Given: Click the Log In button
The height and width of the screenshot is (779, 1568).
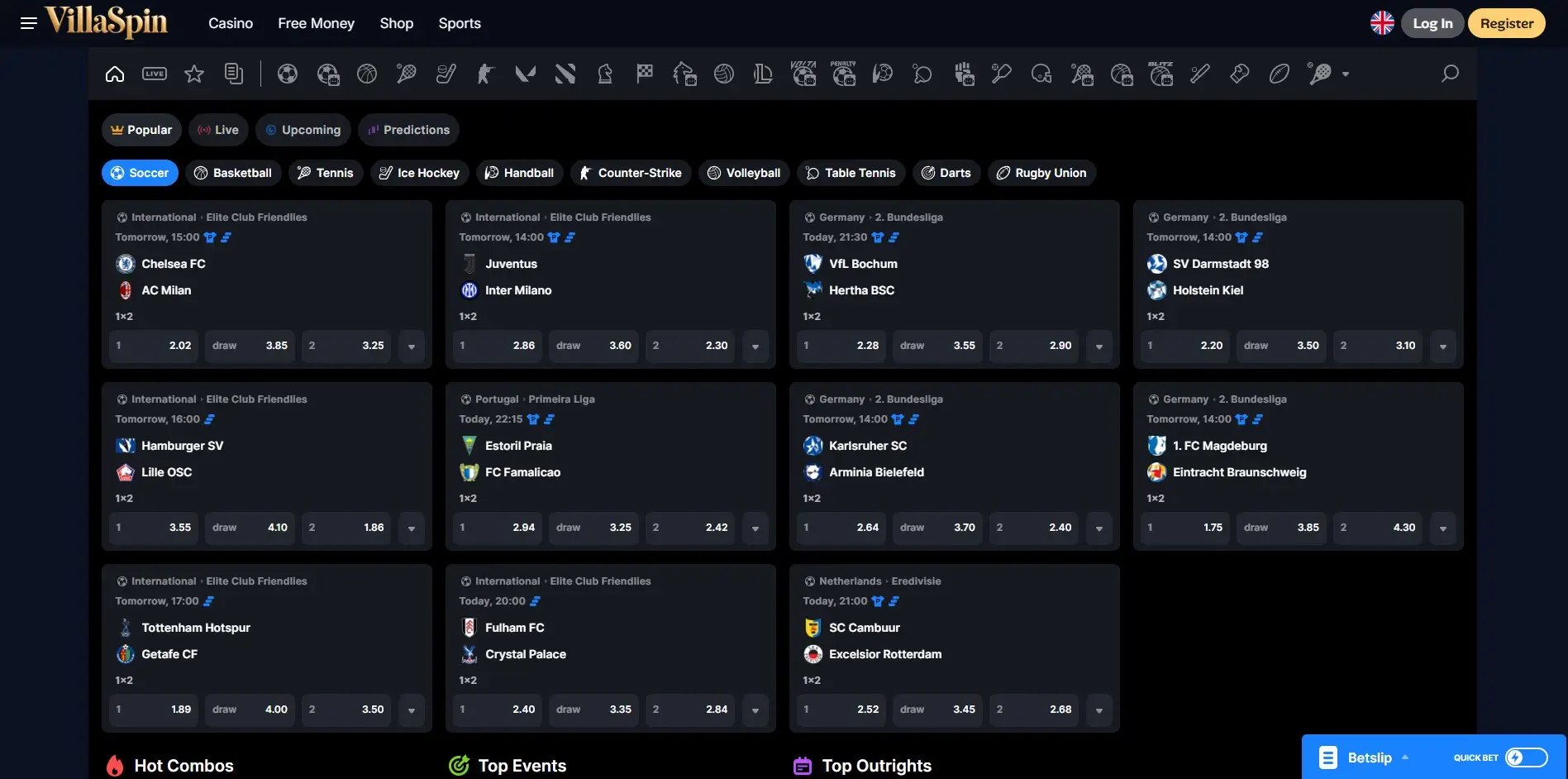Looking at the screenshot, I should point(1432,23).
